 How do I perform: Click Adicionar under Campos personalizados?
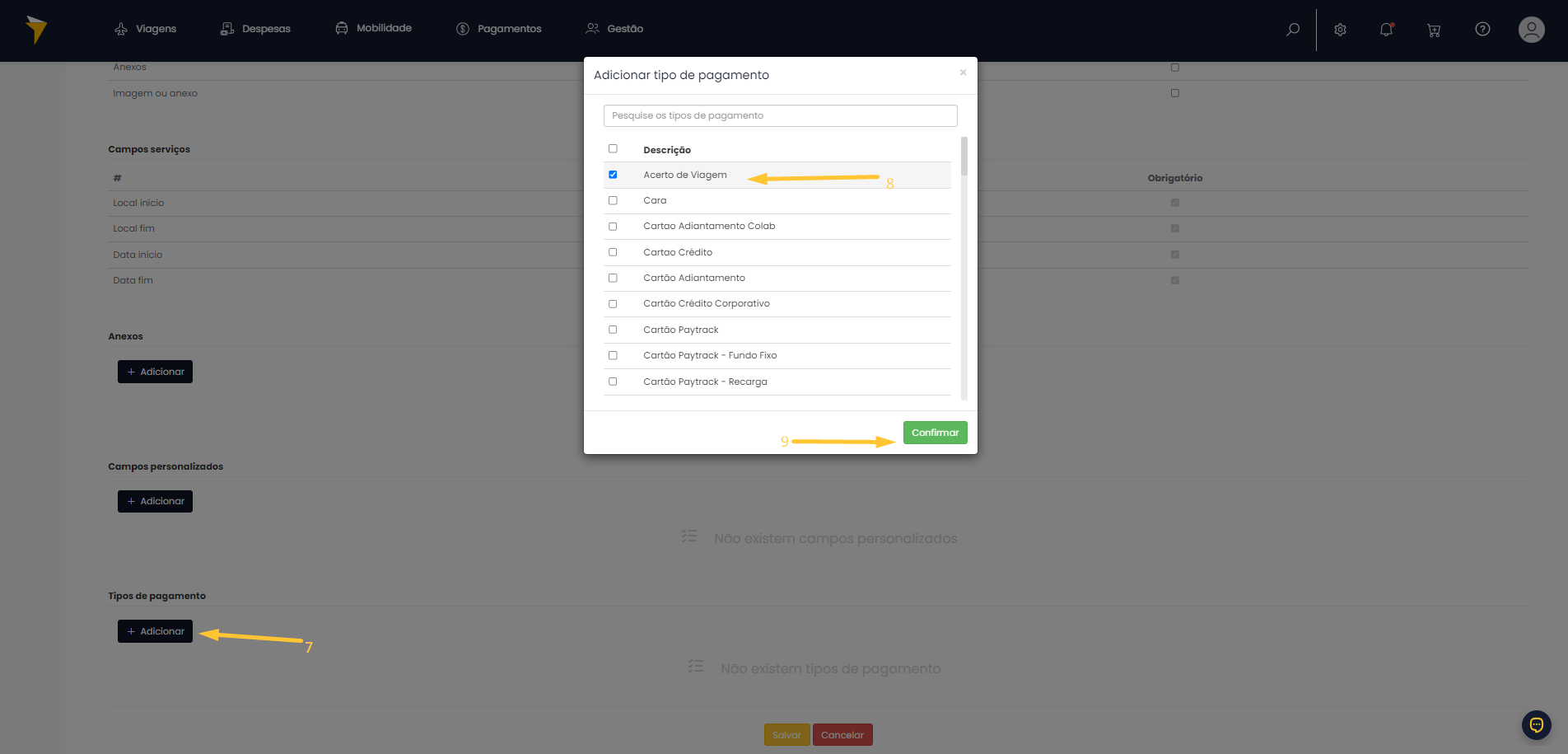point(155,501)
